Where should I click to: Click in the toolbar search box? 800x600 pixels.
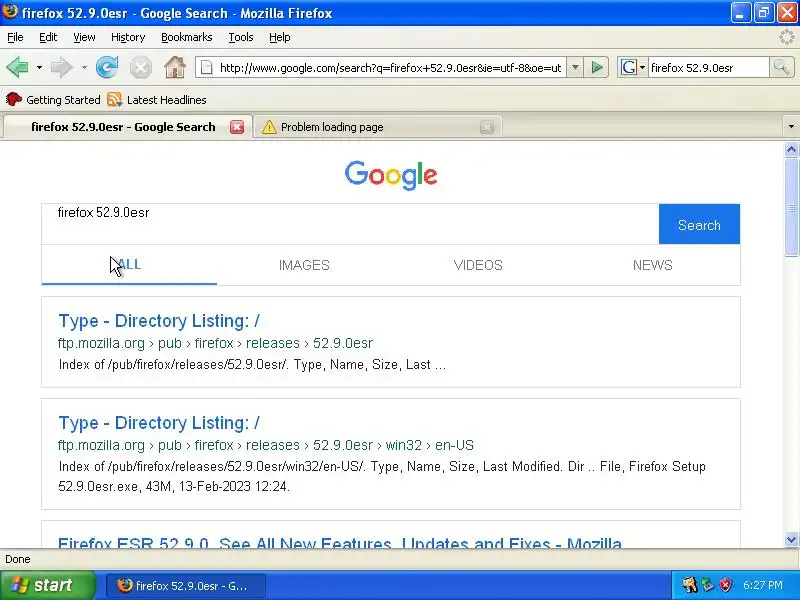coord(708,68)
